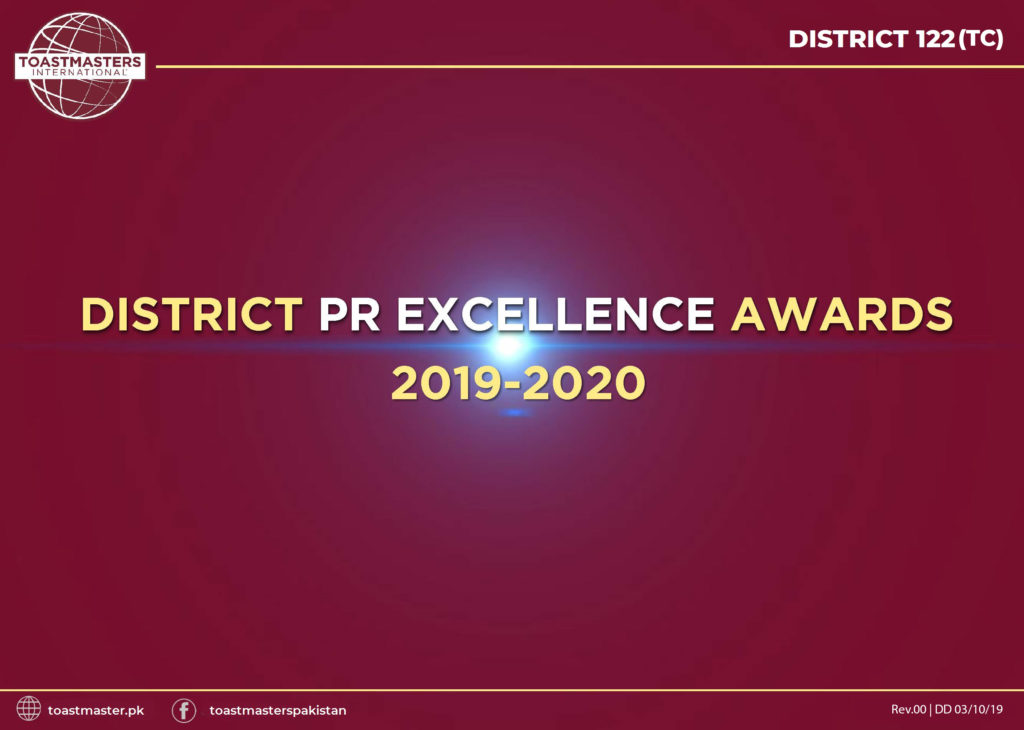The height and width of the screenshot is (730, 1024).
Task: Open the toastmaster.pk website link
Action: 96,710
